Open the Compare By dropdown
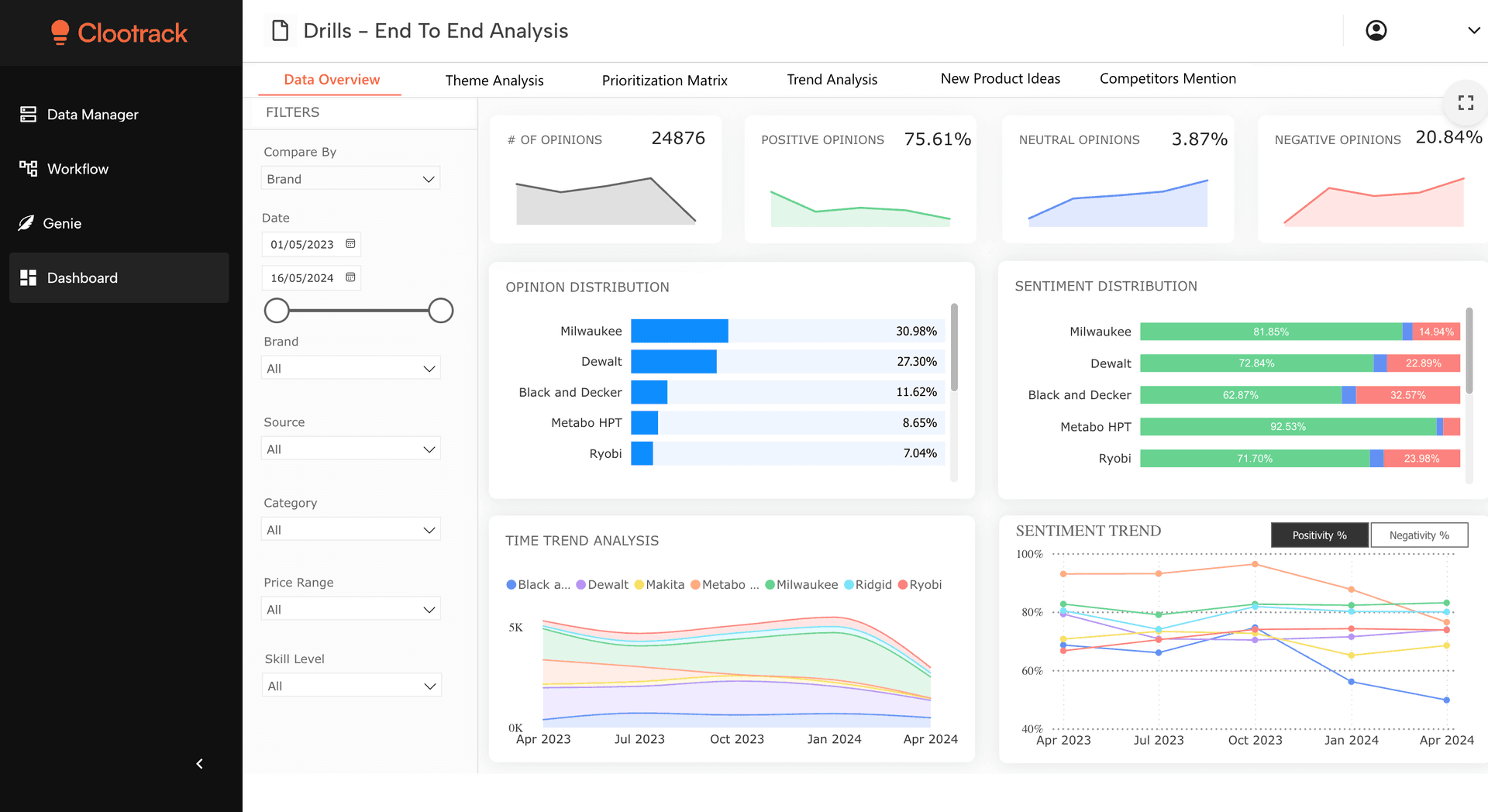Screen dimensions: 1488x812 (x=350, y=178)
